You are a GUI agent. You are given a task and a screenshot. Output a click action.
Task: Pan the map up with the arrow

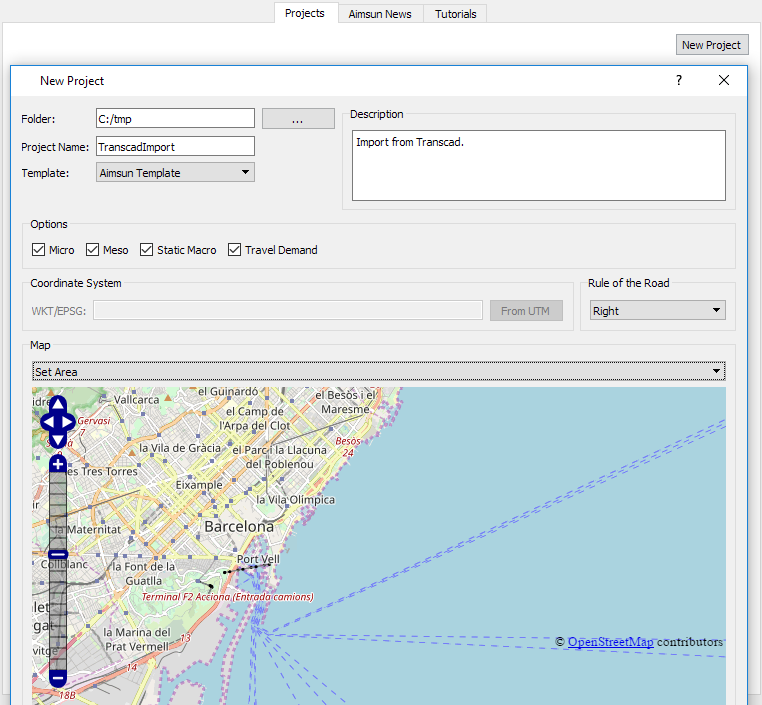click(58, 405)
